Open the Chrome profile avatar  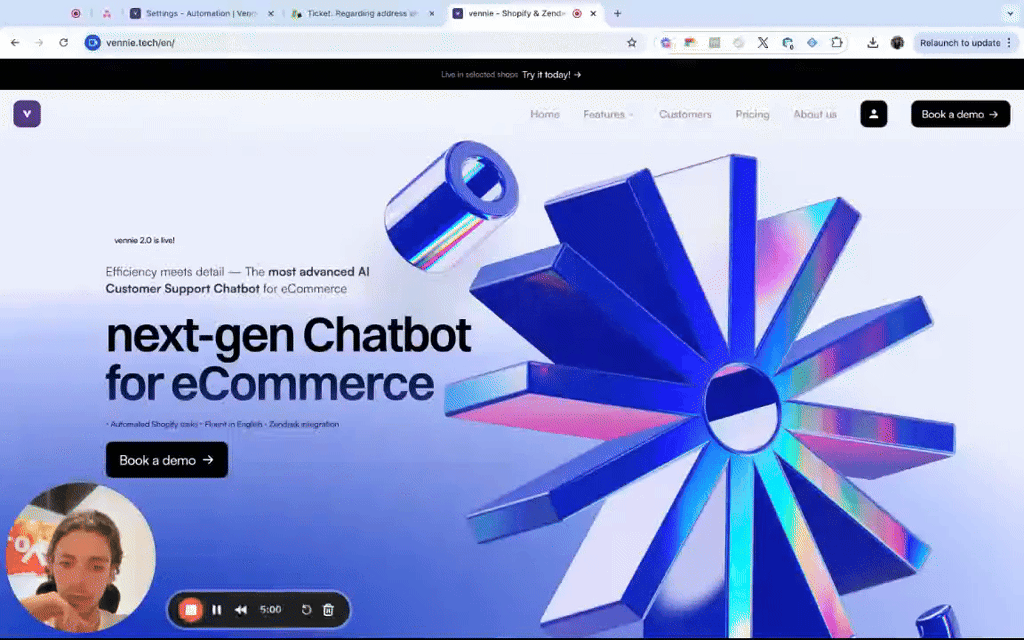(x=897, y=42)
